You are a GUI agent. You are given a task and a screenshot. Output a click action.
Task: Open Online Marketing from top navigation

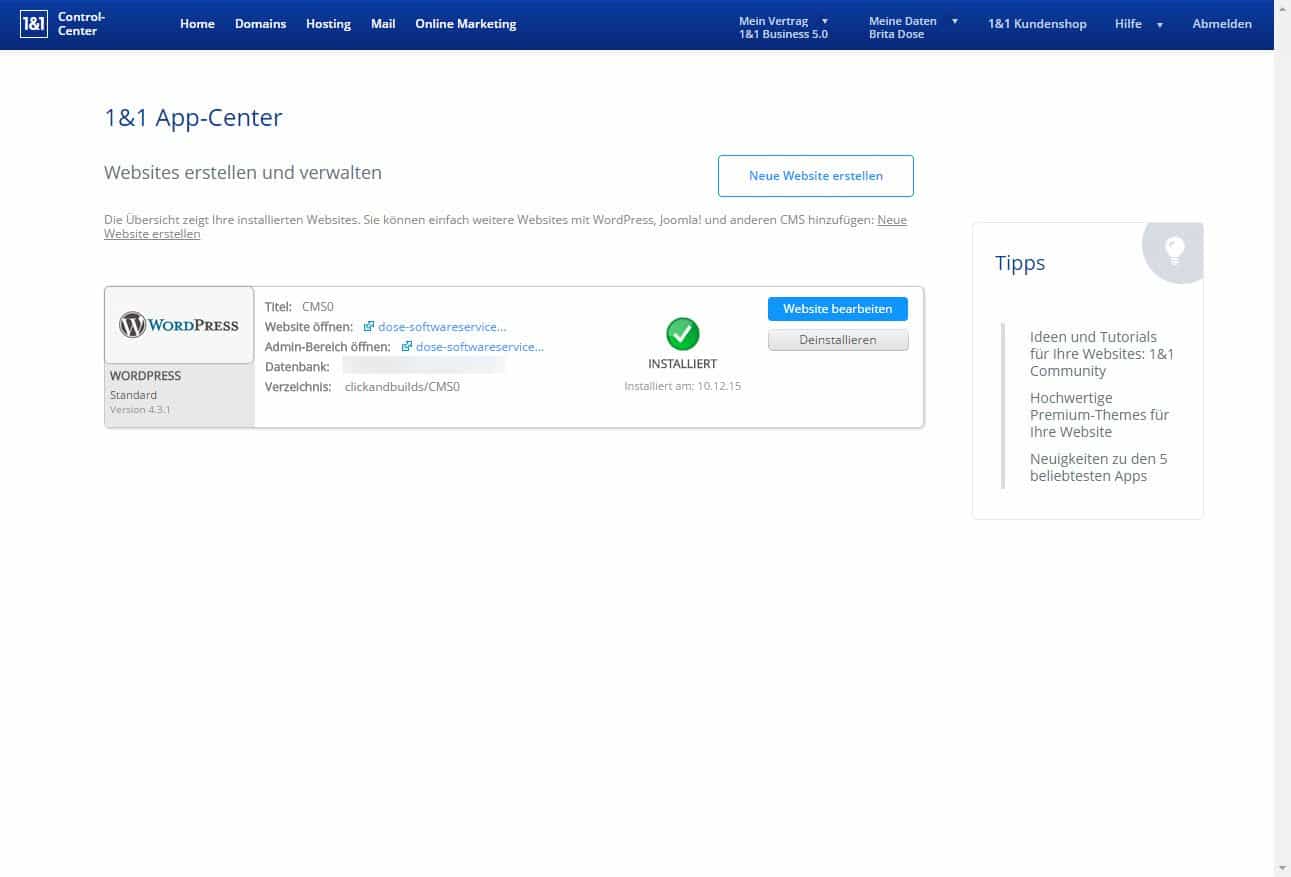tap(465, 24)
